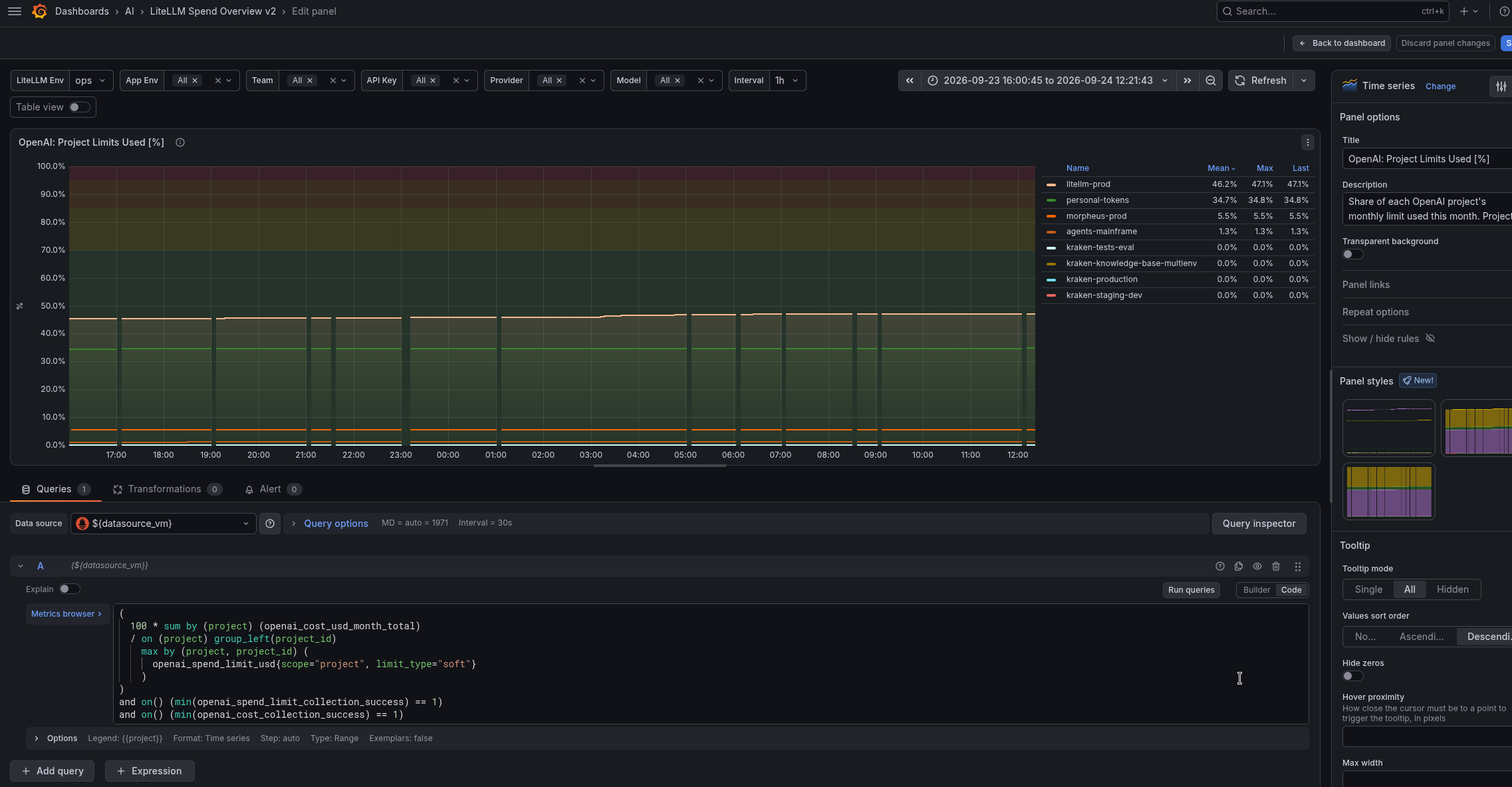Viewport: 1512px width, 787px height.
Task: Toggle the panel options pane icon
Action: click(1501, 86)
